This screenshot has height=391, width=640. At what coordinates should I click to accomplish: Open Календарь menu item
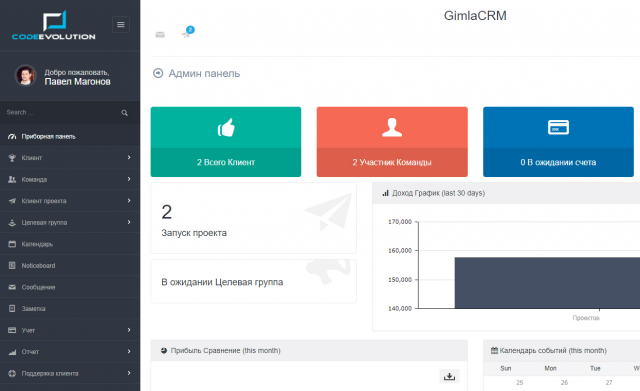[x=70, y=244]
